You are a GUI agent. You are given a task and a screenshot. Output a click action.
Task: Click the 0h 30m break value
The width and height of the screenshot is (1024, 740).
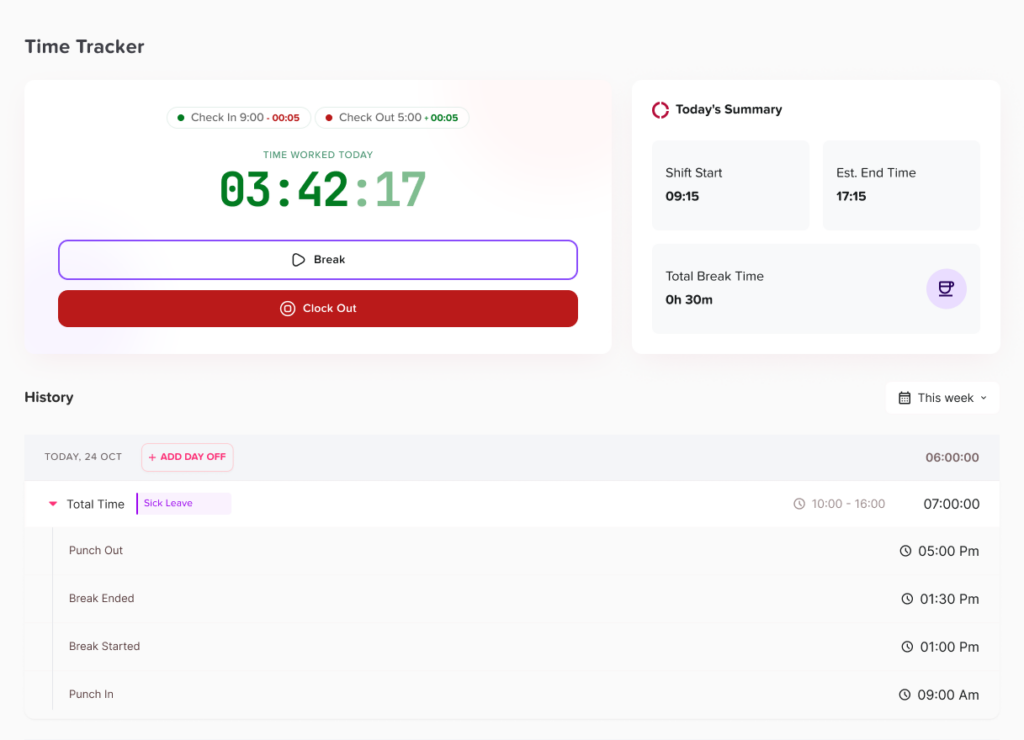pos(689,300)
